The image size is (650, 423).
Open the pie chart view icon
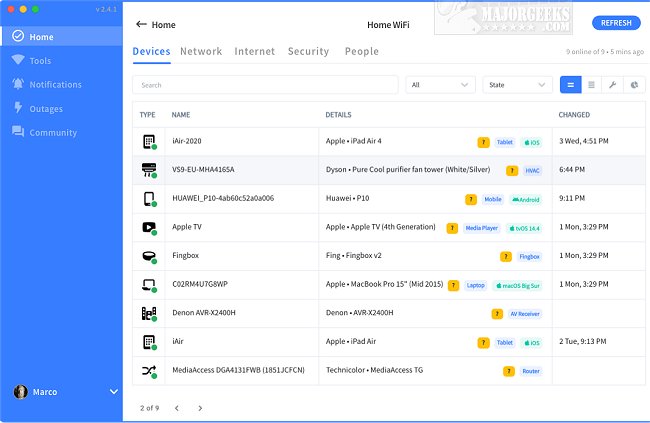(x=634, y=85)
